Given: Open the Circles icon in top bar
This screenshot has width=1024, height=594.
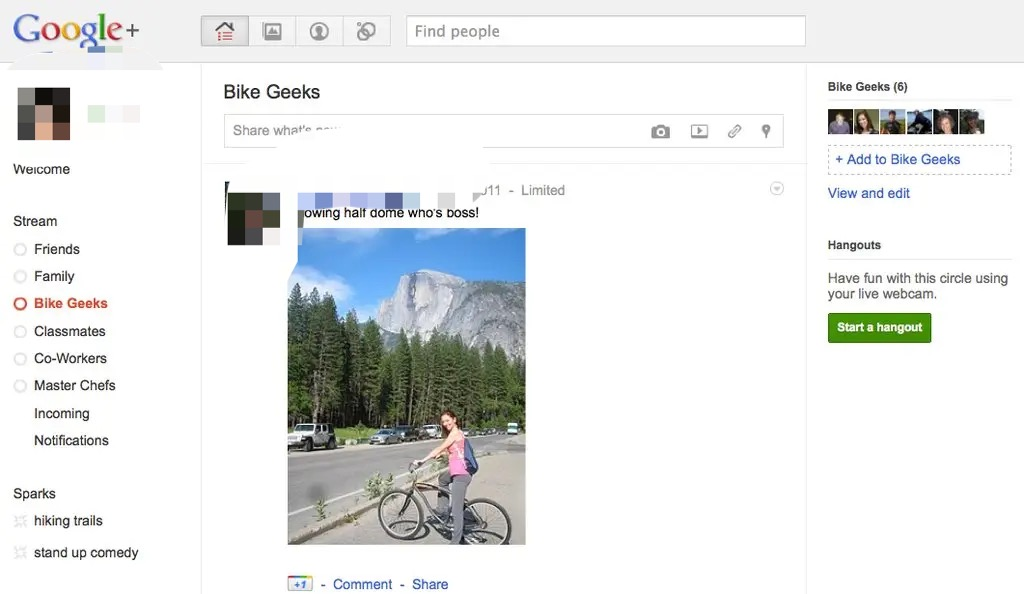Looking at the screenshot, I should pos(366,31).
